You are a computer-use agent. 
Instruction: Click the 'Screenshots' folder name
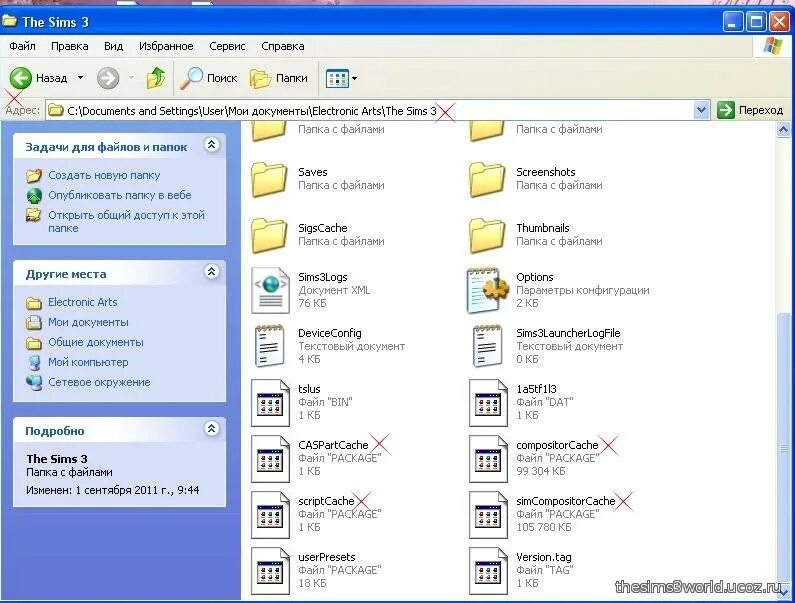546,172
